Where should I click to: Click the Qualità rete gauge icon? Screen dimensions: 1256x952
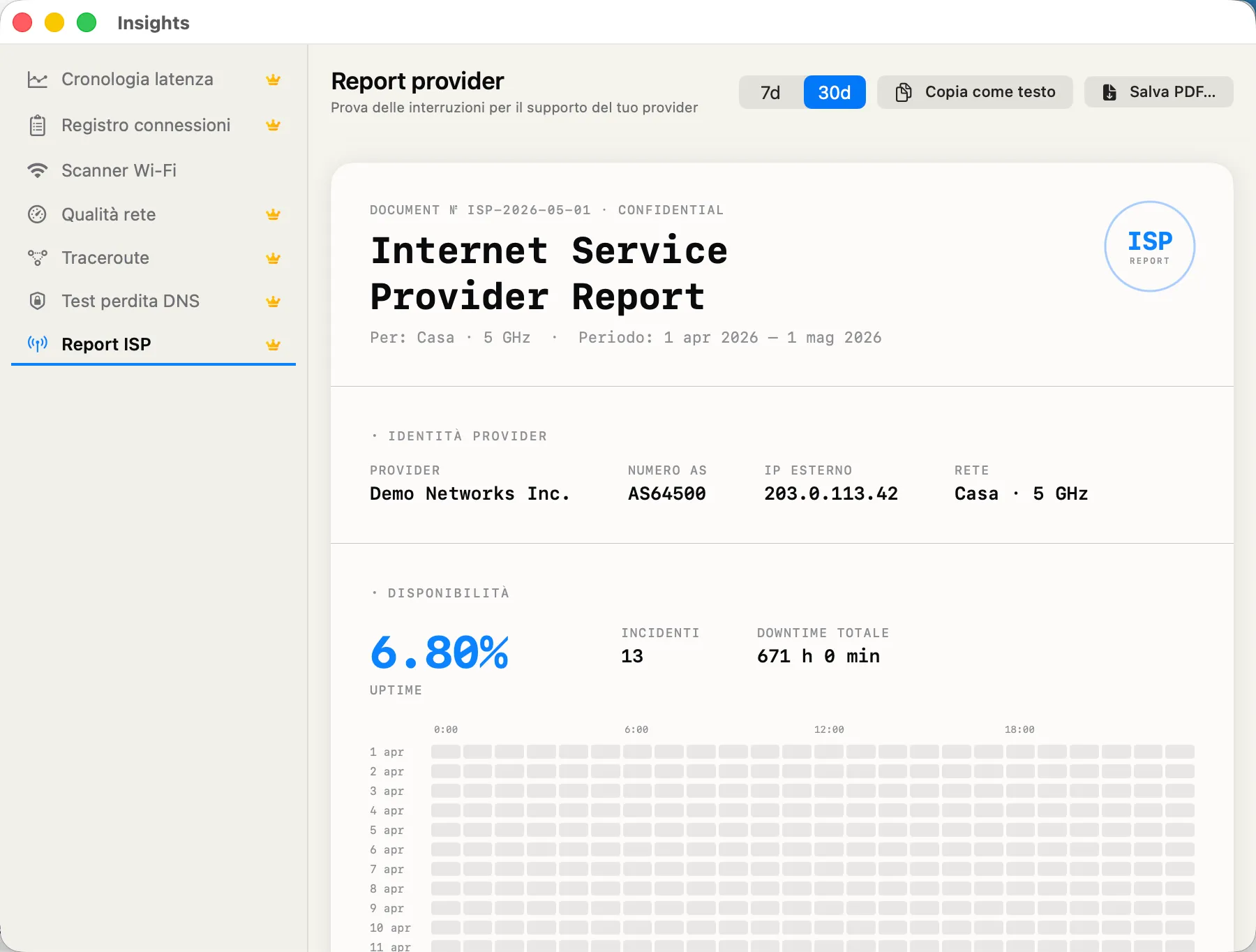(x=37, y=214)
